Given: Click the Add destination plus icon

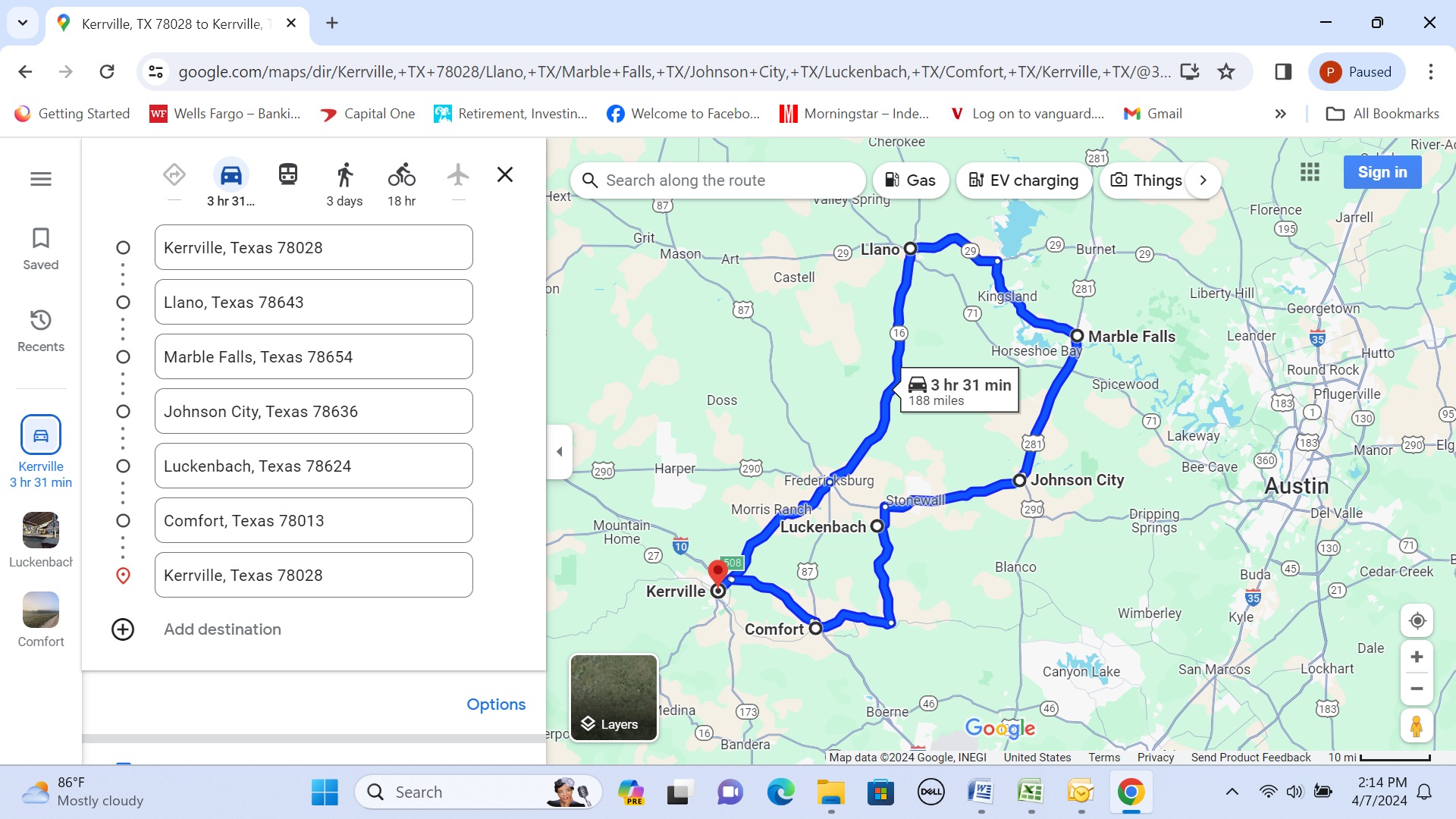Looking at the screenshot, I should 123,629.
